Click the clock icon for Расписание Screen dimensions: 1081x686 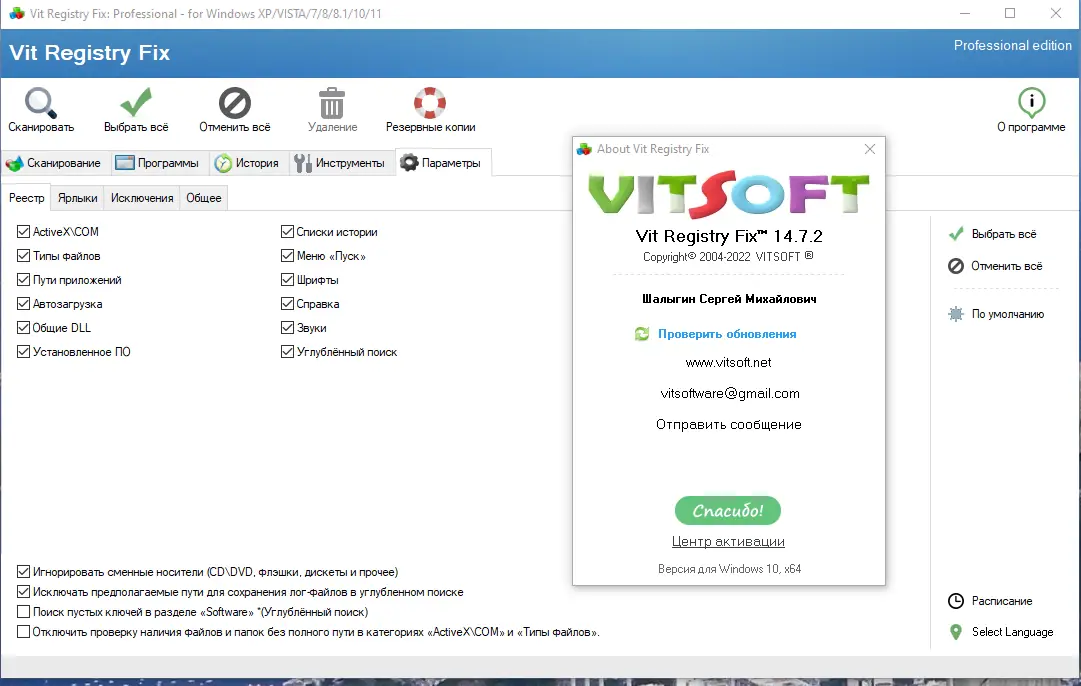[x=956, y=601]
